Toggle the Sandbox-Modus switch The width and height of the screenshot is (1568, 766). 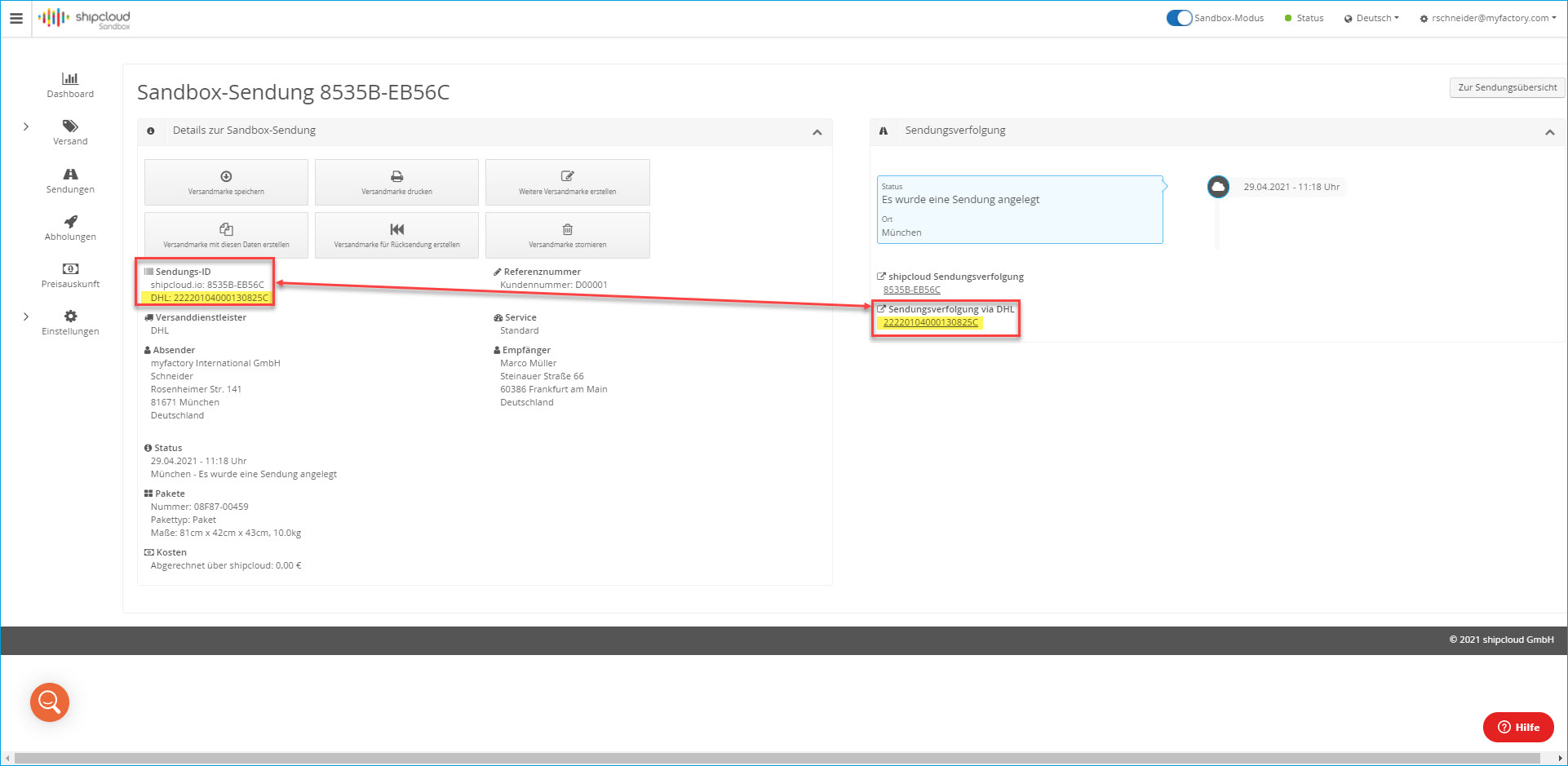1179,18
